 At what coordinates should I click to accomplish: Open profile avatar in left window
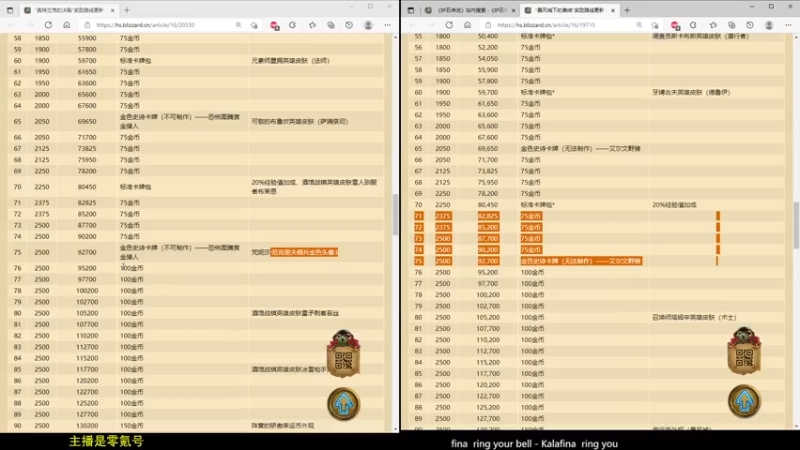pyautogui.click(x=368, y=25)
